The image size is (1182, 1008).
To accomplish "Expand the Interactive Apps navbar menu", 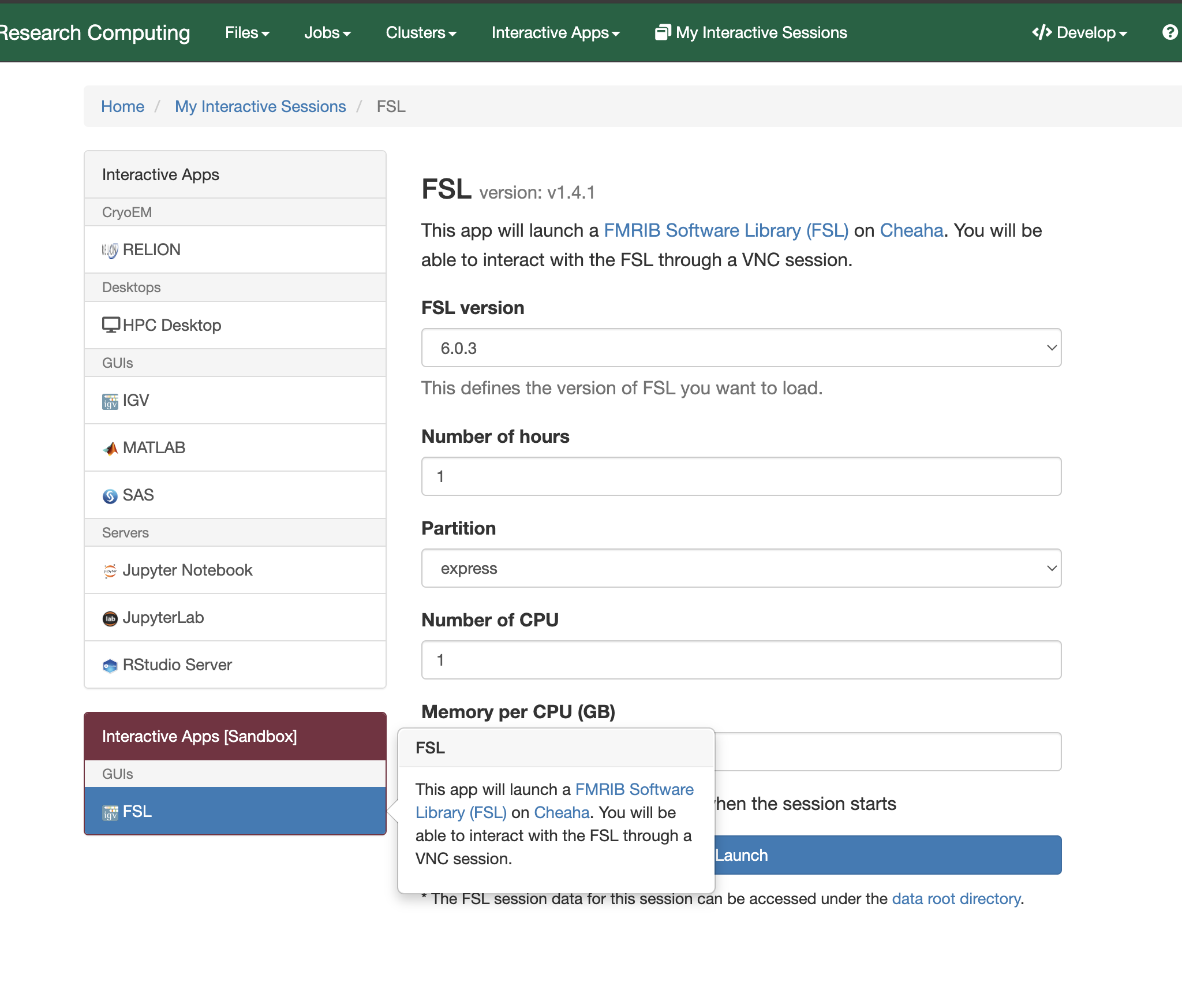I will [x=555, y=32].
